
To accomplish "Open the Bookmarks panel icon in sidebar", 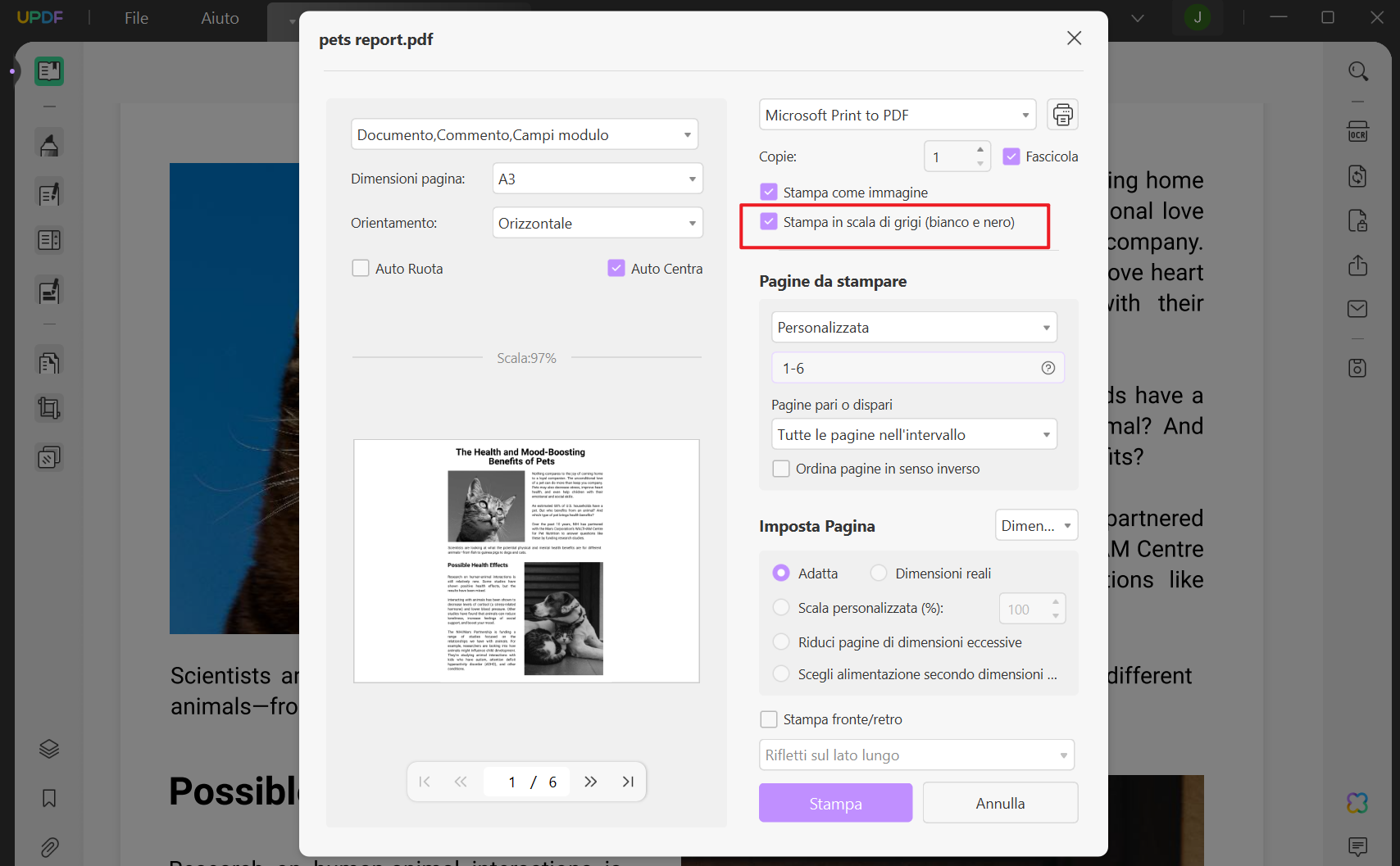I will (49, 798).
